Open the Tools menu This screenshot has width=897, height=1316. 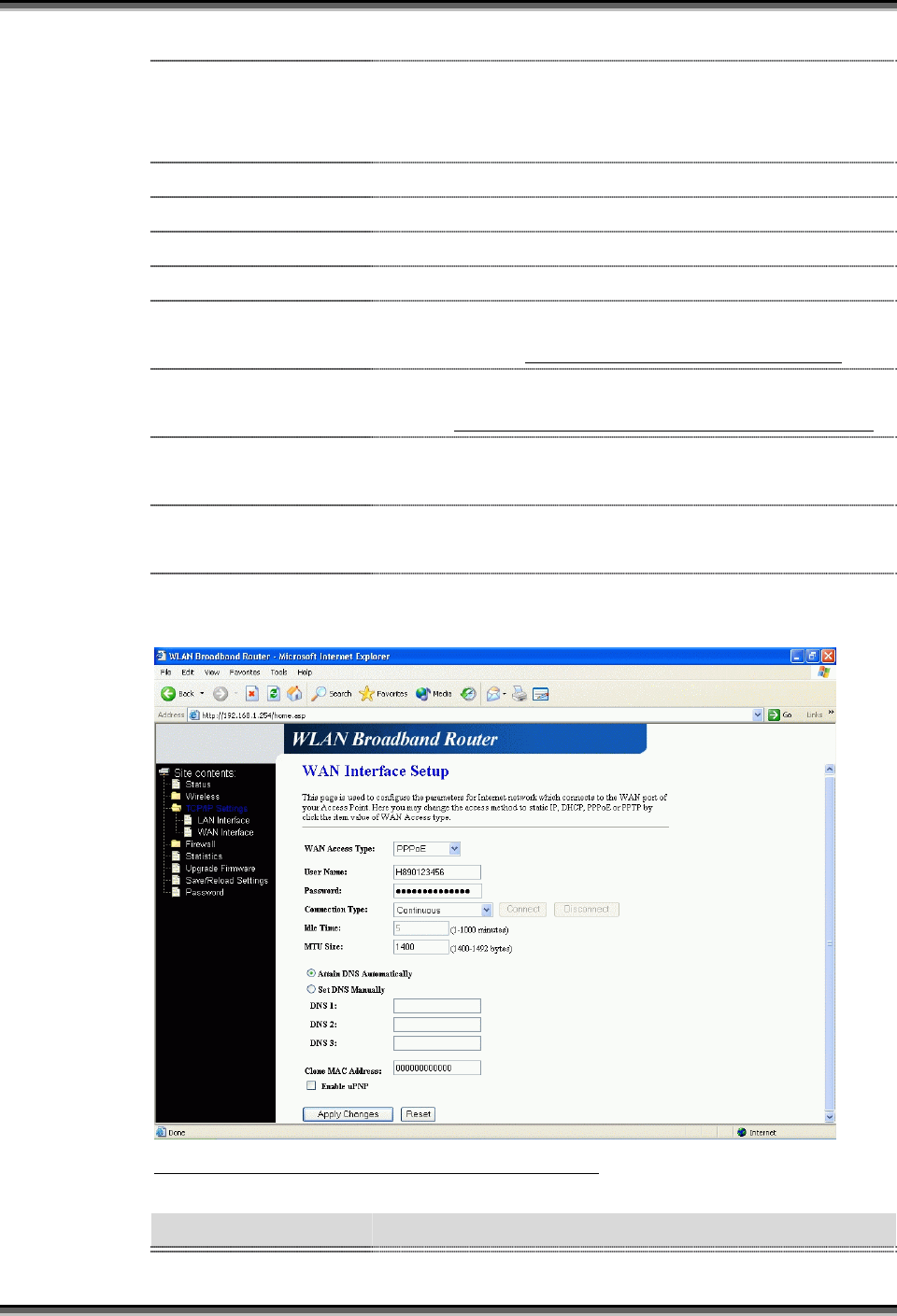pos(278,672)
